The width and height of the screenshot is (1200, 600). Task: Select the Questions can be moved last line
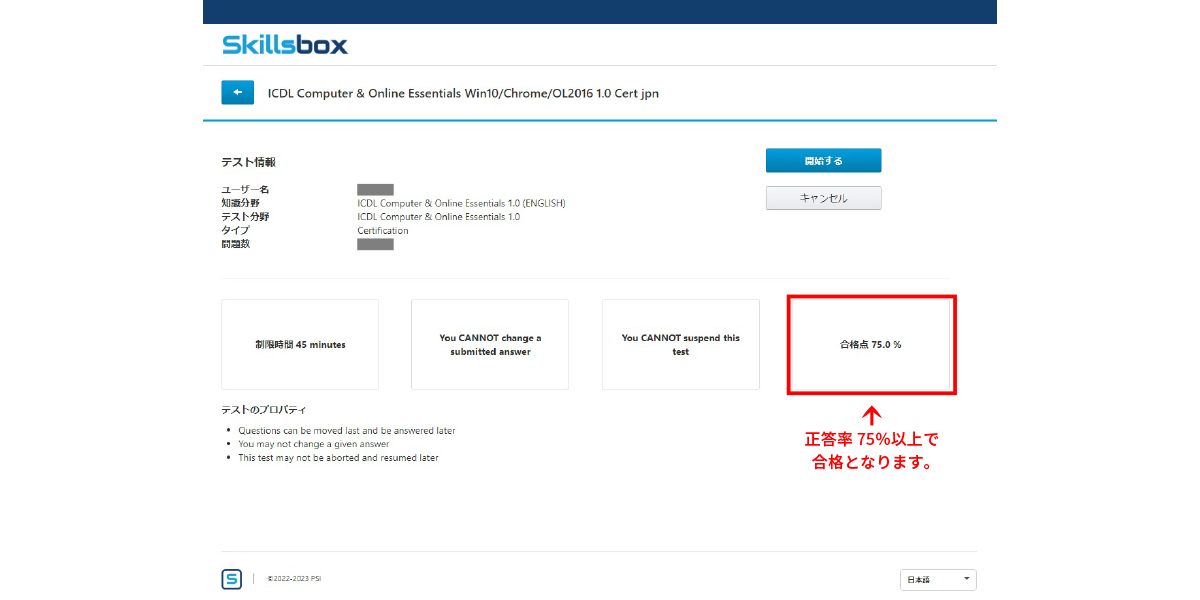click(346, 431)
